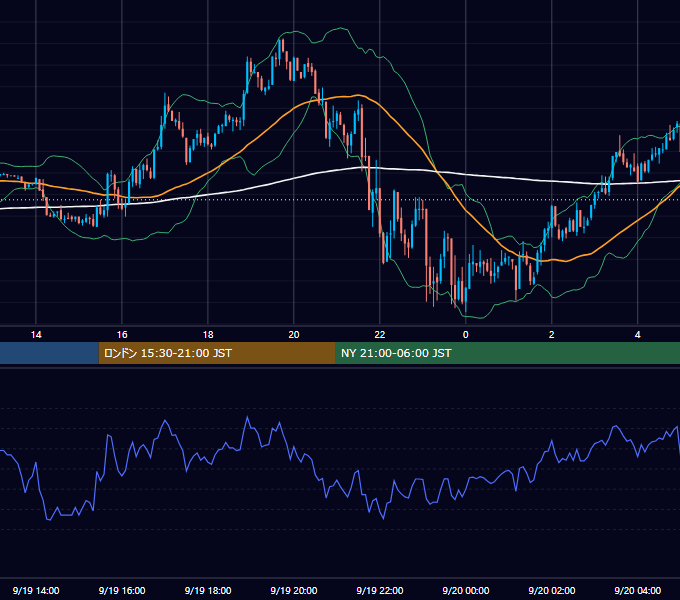The image size is (680, 600).
Task: Click the hour label 0 under the candlestick chart
Action: 466,335
